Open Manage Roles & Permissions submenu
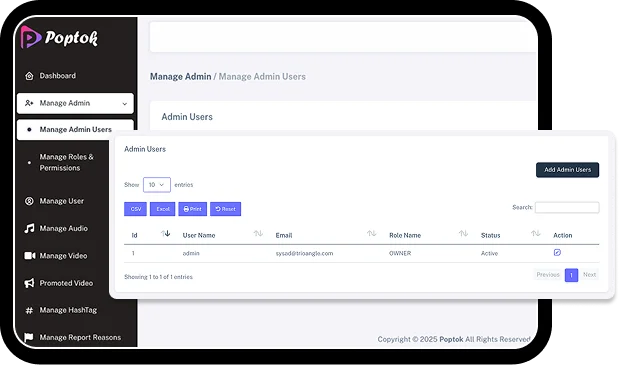 [67, 163]
